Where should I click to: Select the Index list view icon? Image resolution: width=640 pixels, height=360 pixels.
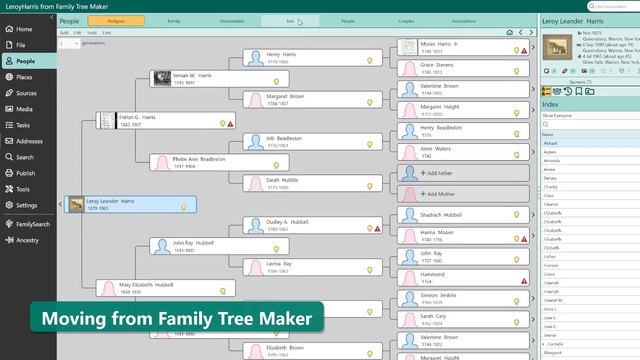[546, 91]
